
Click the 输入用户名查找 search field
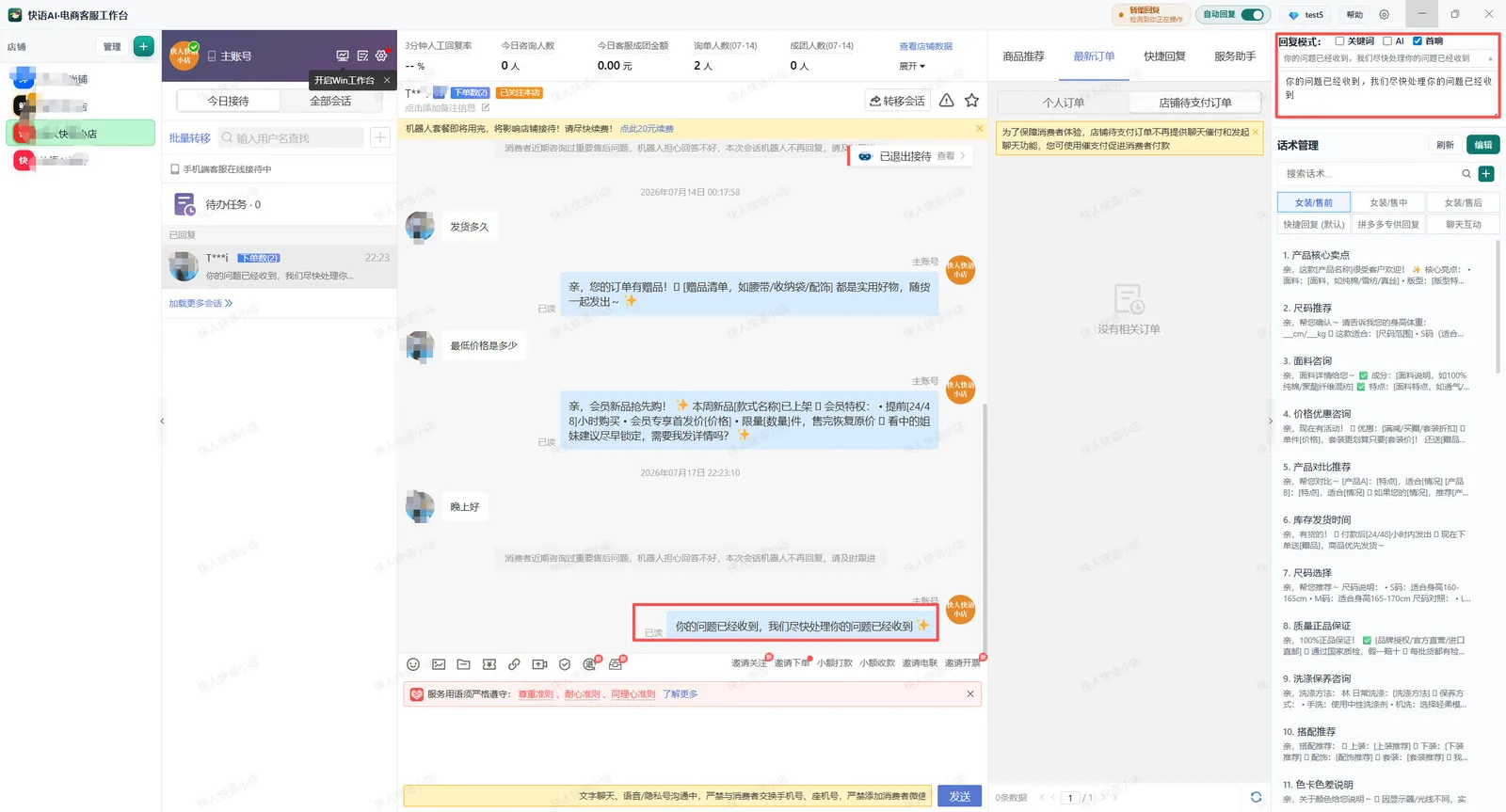291,138
